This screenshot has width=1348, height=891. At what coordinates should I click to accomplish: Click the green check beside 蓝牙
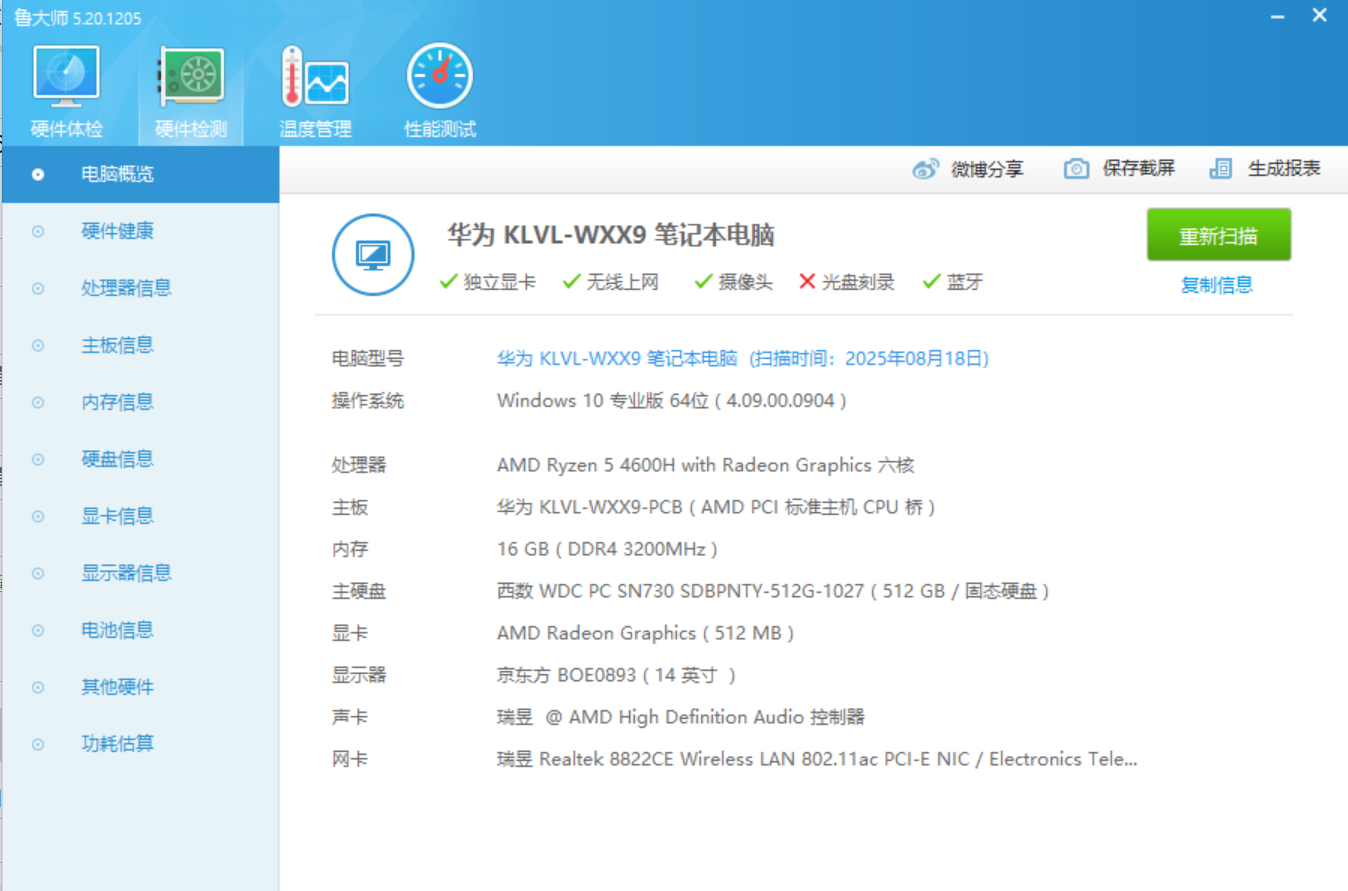[x=932, y=282]
